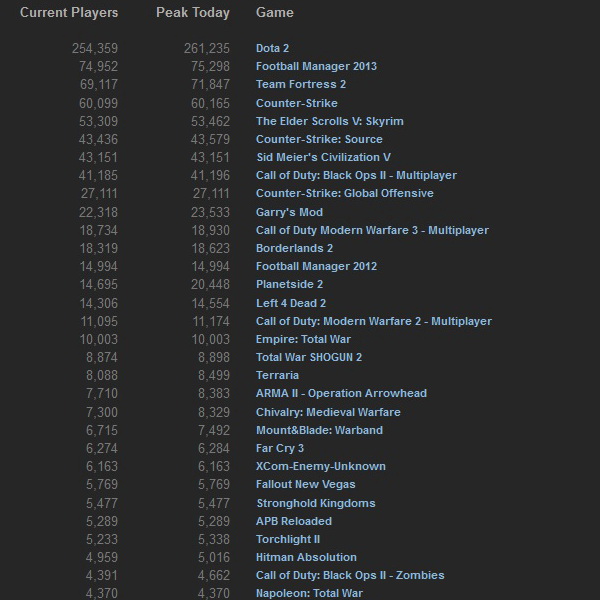
Task: Click Counter-Strike: Global Offensive link
Action: click(344, 193)
